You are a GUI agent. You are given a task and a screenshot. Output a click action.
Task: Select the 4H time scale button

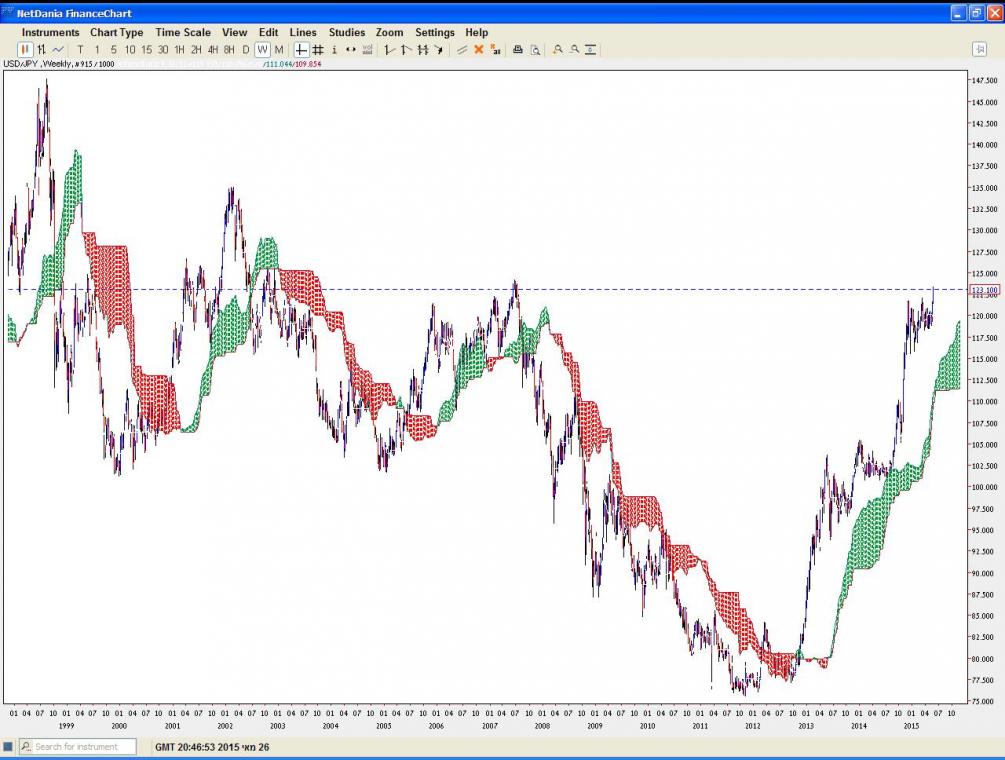coord(212,49)
